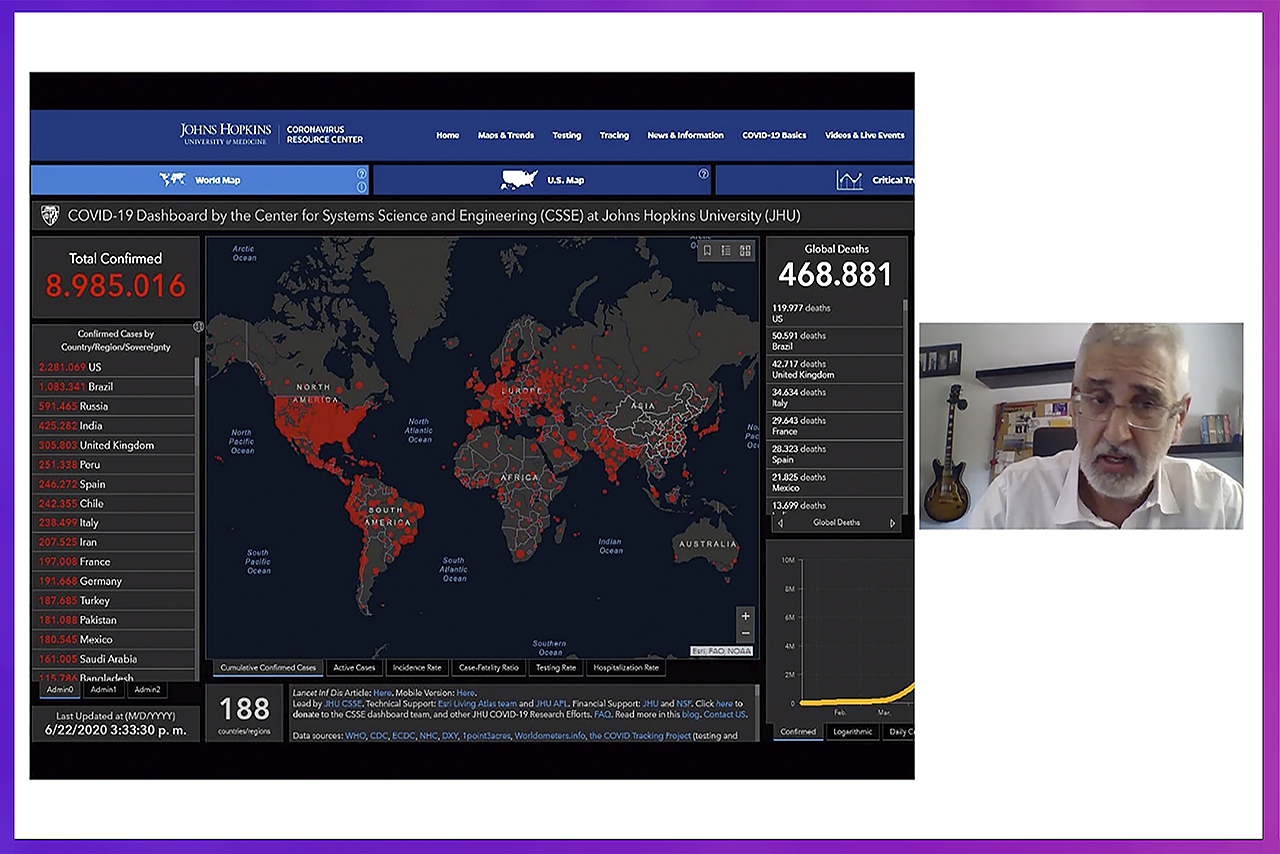The height and width of the screenshot is (854, 1280).
Task: Select the Brazil row in confirmed cases list
Action: (115, 386)
